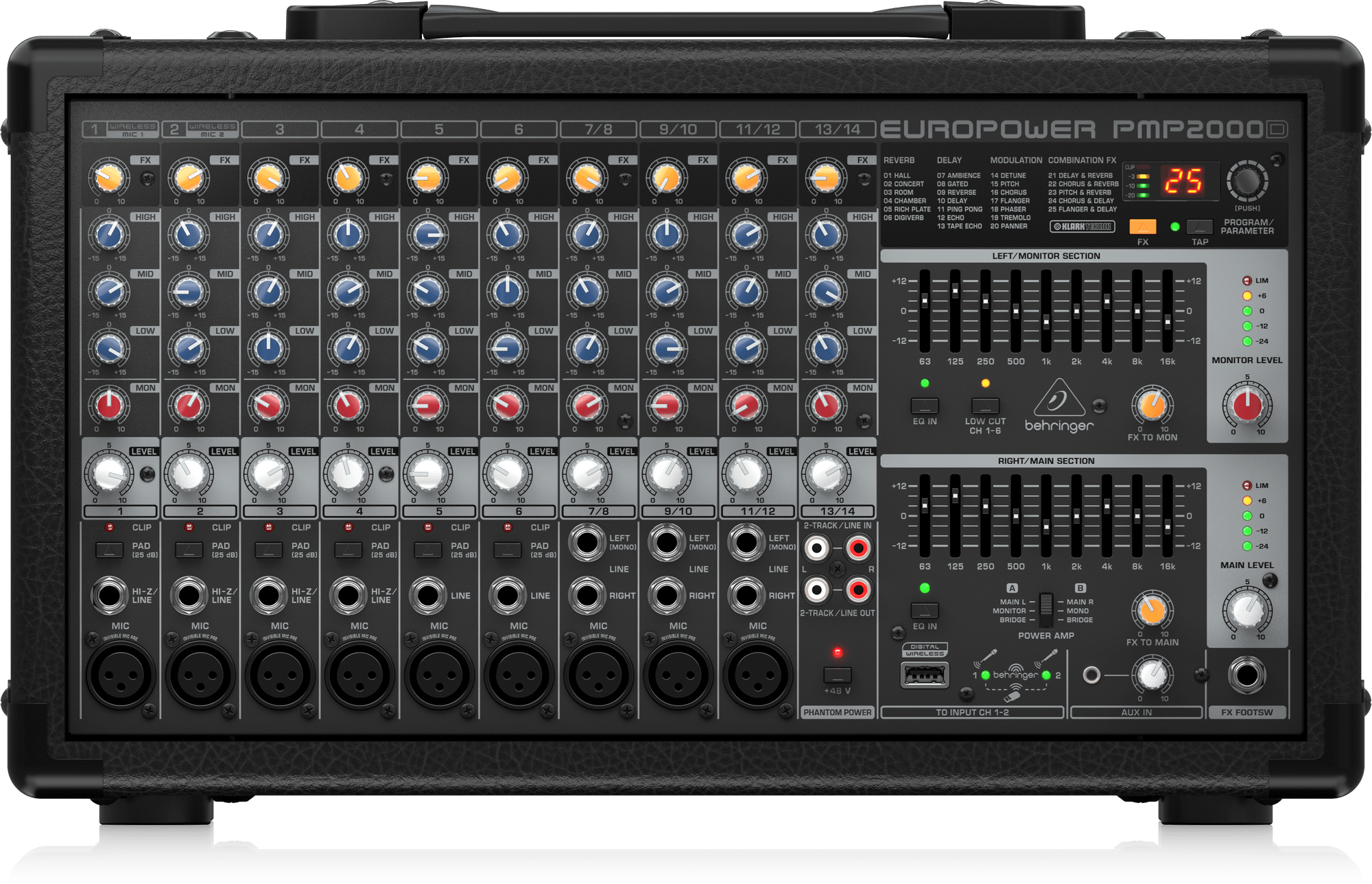Screen dimensions: 1372x884
Task: Click the channel 6 LINE jack
Action: pos(508,595)
